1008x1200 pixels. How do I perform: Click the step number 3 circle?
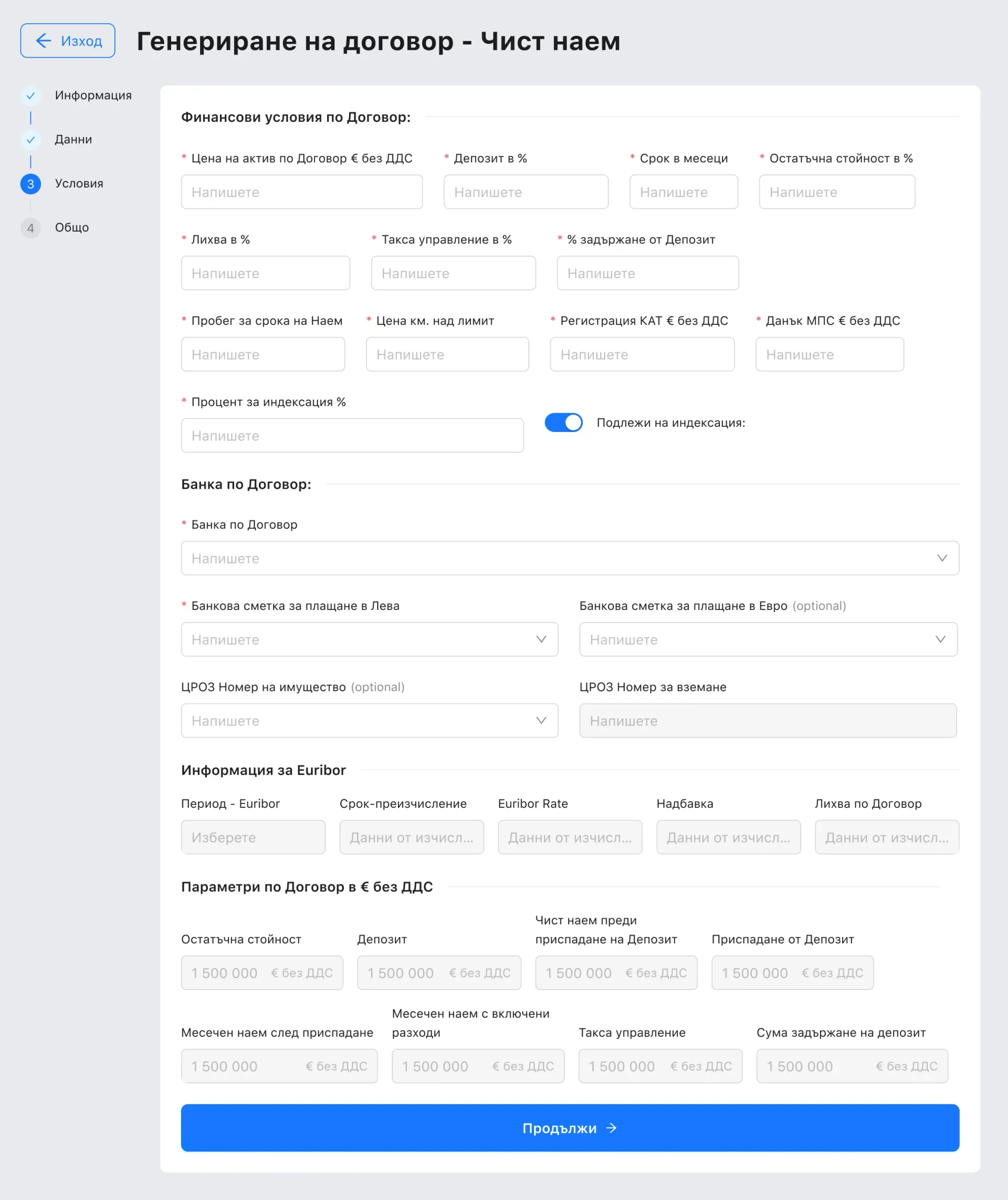coord(31,183)
